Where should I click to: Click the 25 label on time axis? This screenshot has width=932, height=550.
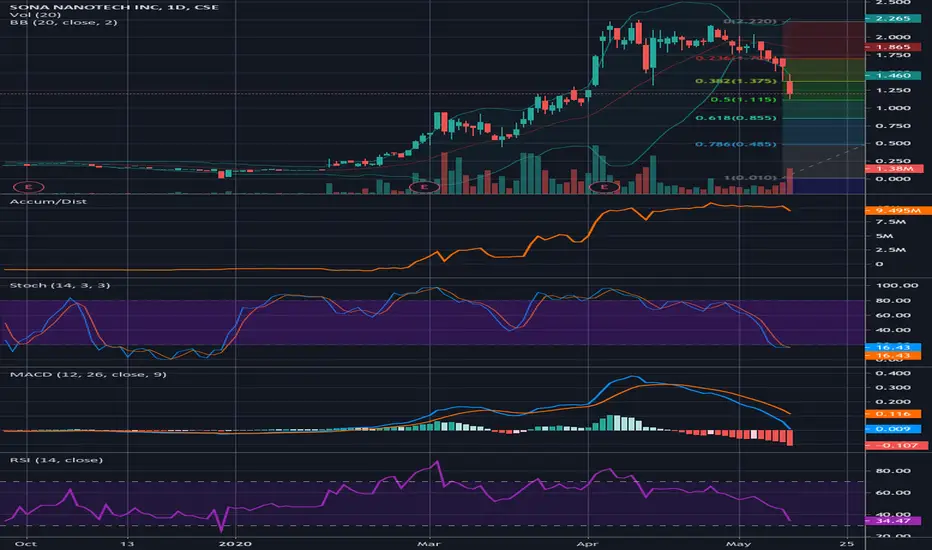[846, 543]
